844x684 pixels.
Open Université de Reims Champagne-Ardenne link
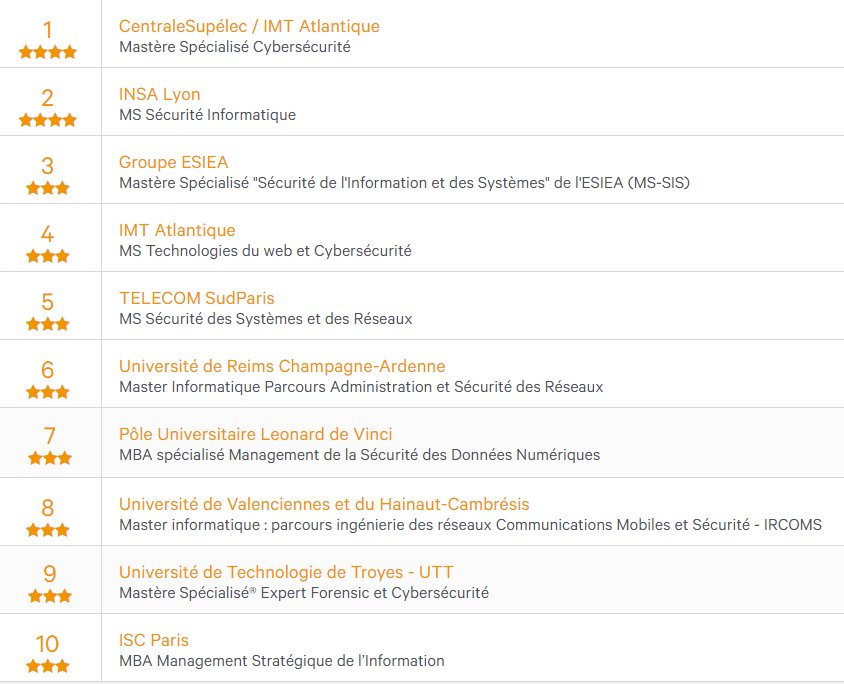pos(282,366)
